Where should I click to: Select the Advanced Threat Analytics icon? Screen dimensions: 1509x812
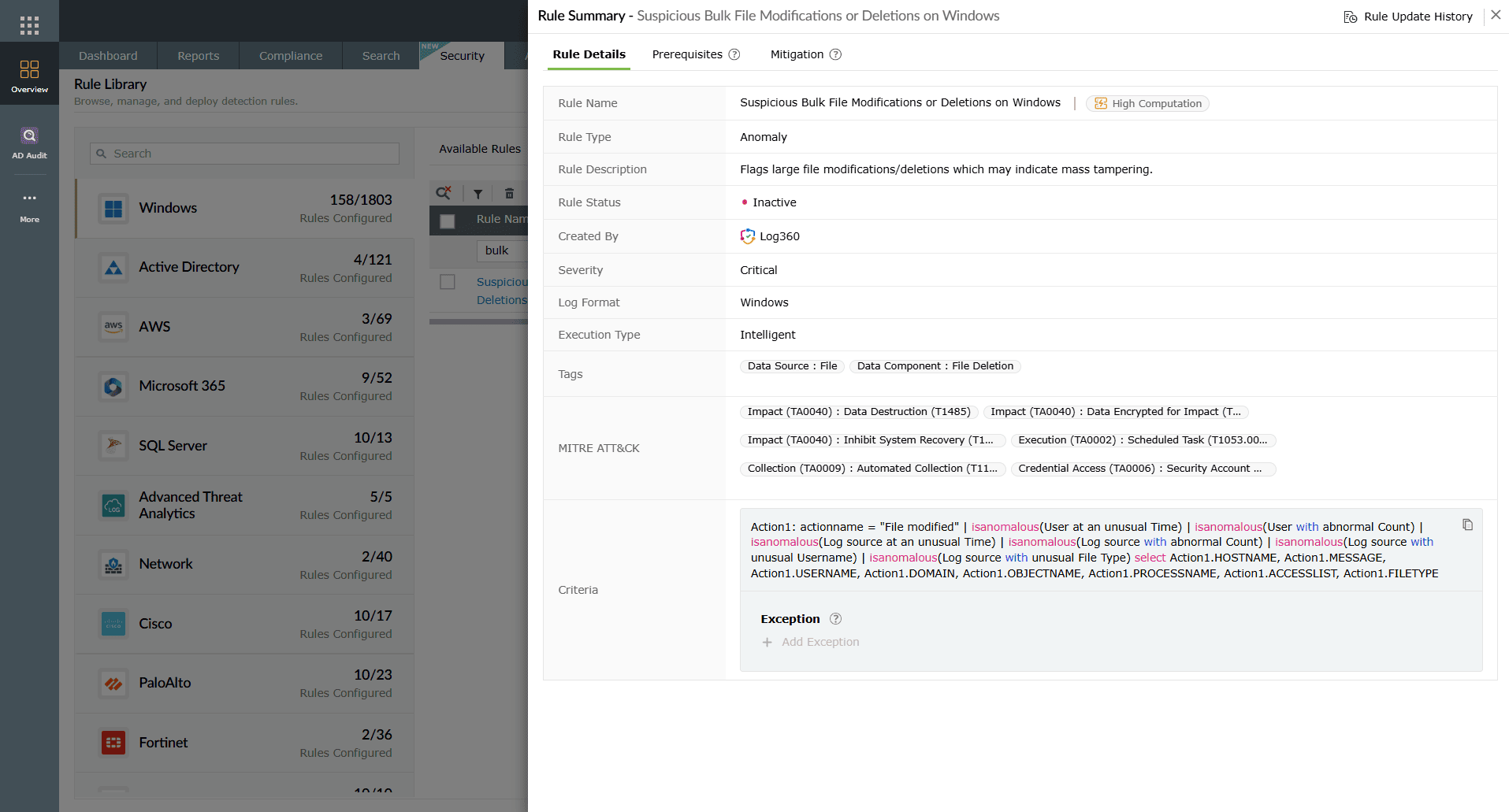113,506
